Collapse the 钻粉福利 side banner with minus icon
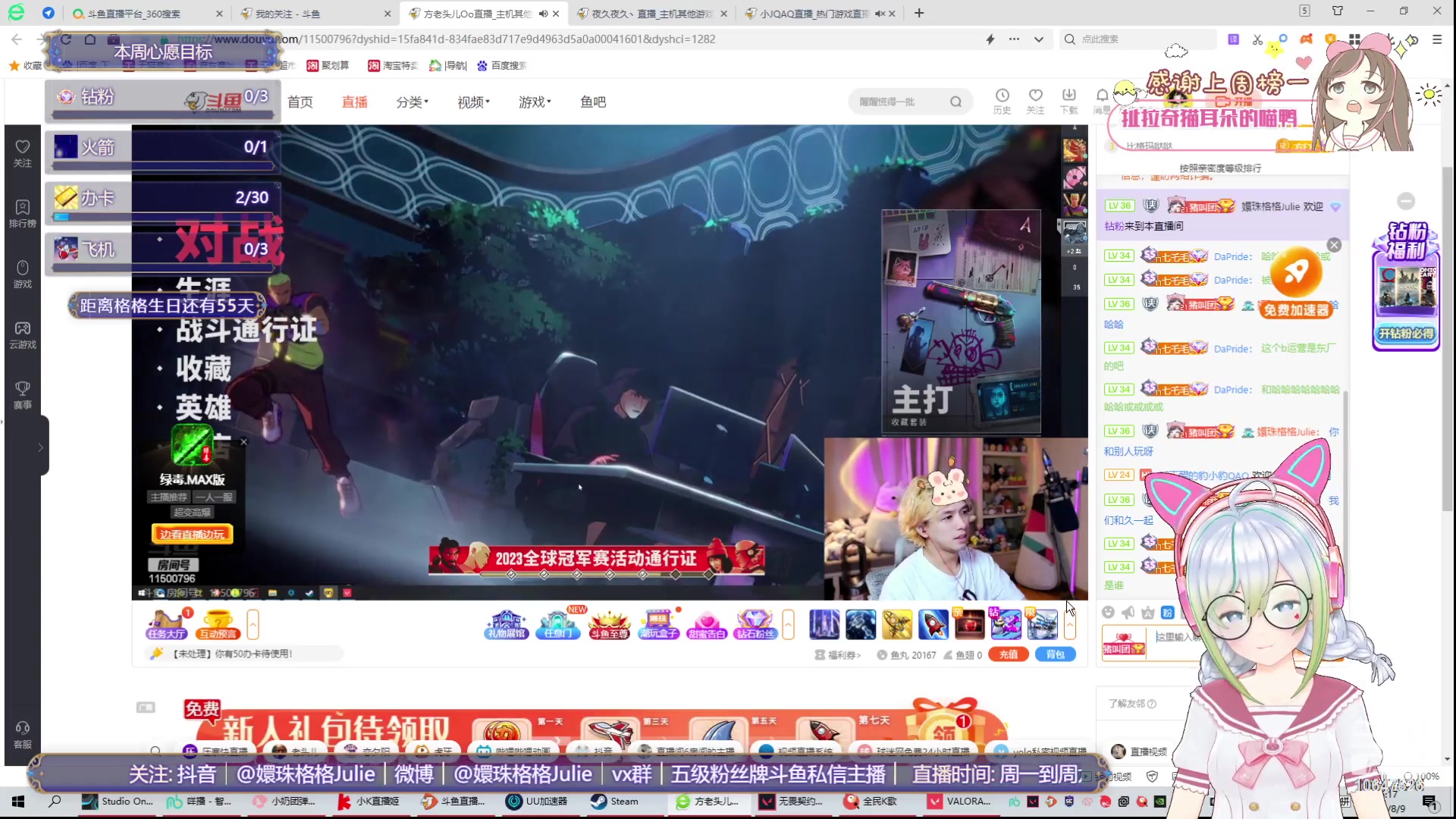The width and height of the screenshot is (1456, 819). pyautogui.click(x=1406, y=201)
